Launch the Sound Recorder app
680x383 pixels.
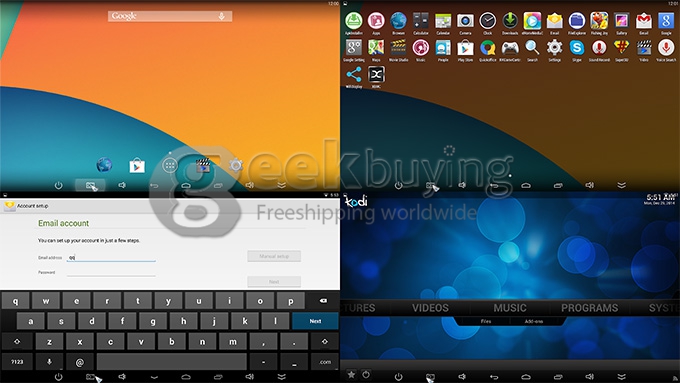[x=599, y=48]
